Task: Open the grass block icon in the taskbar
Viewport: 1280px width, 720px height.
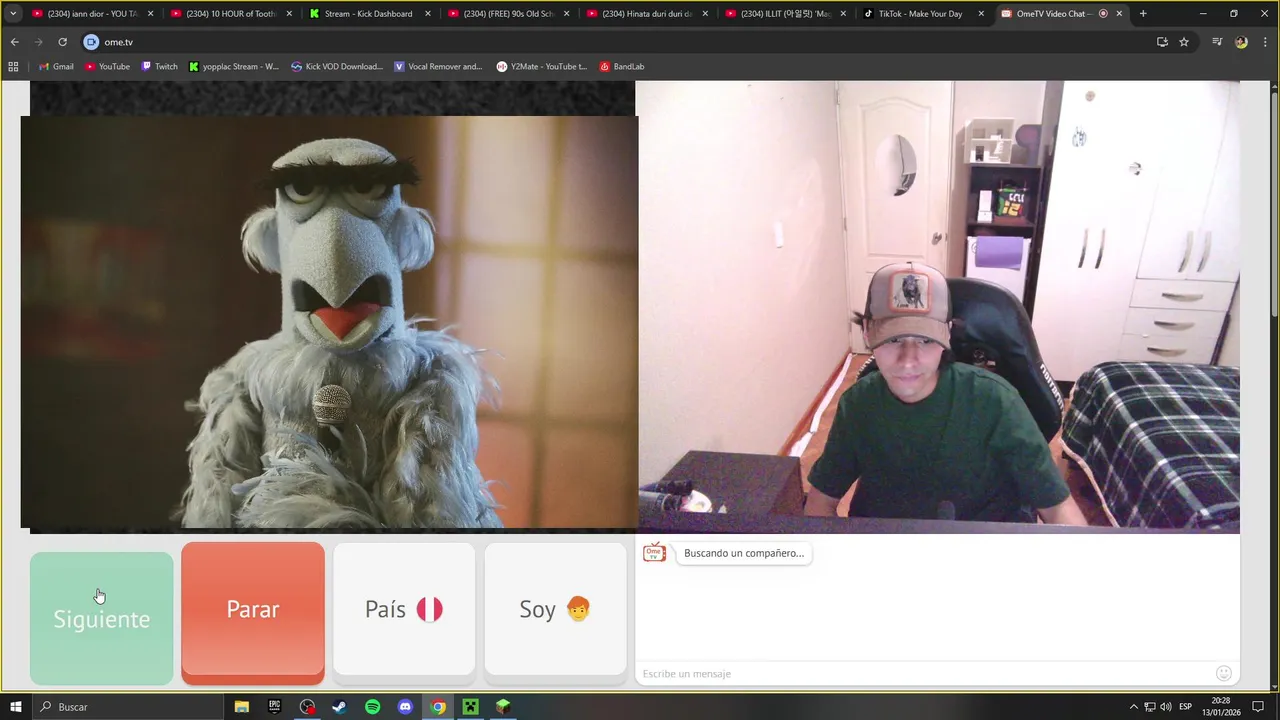Action: coord(503,707)
